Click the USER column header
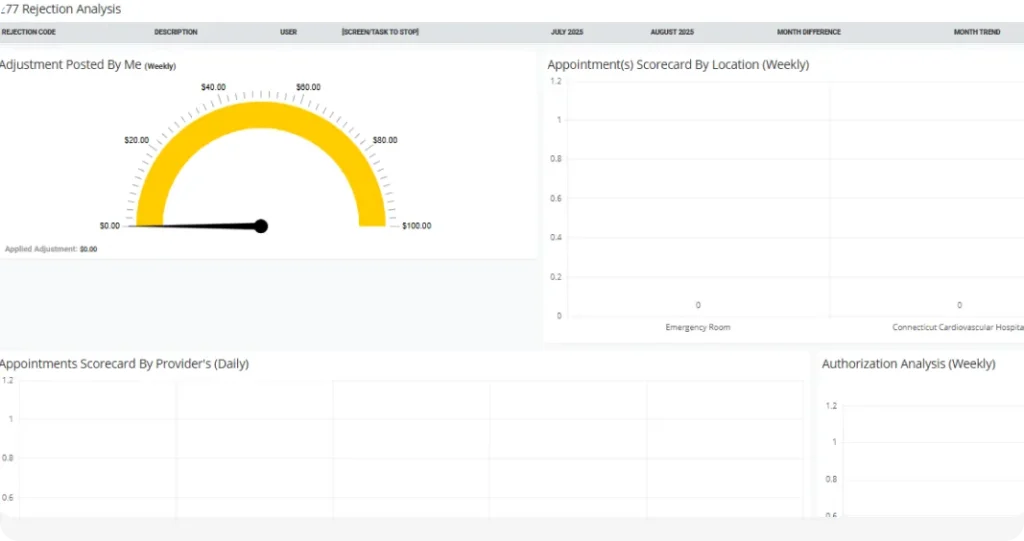 click(289, 32)
